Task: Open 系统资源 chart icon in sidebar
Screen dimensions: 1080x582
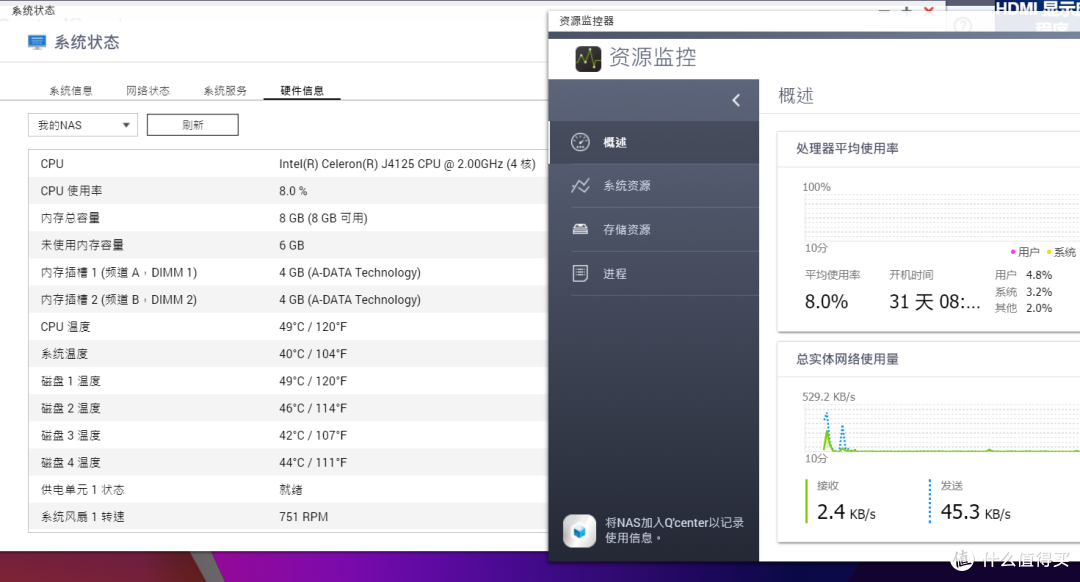Action: pos(580,185)
